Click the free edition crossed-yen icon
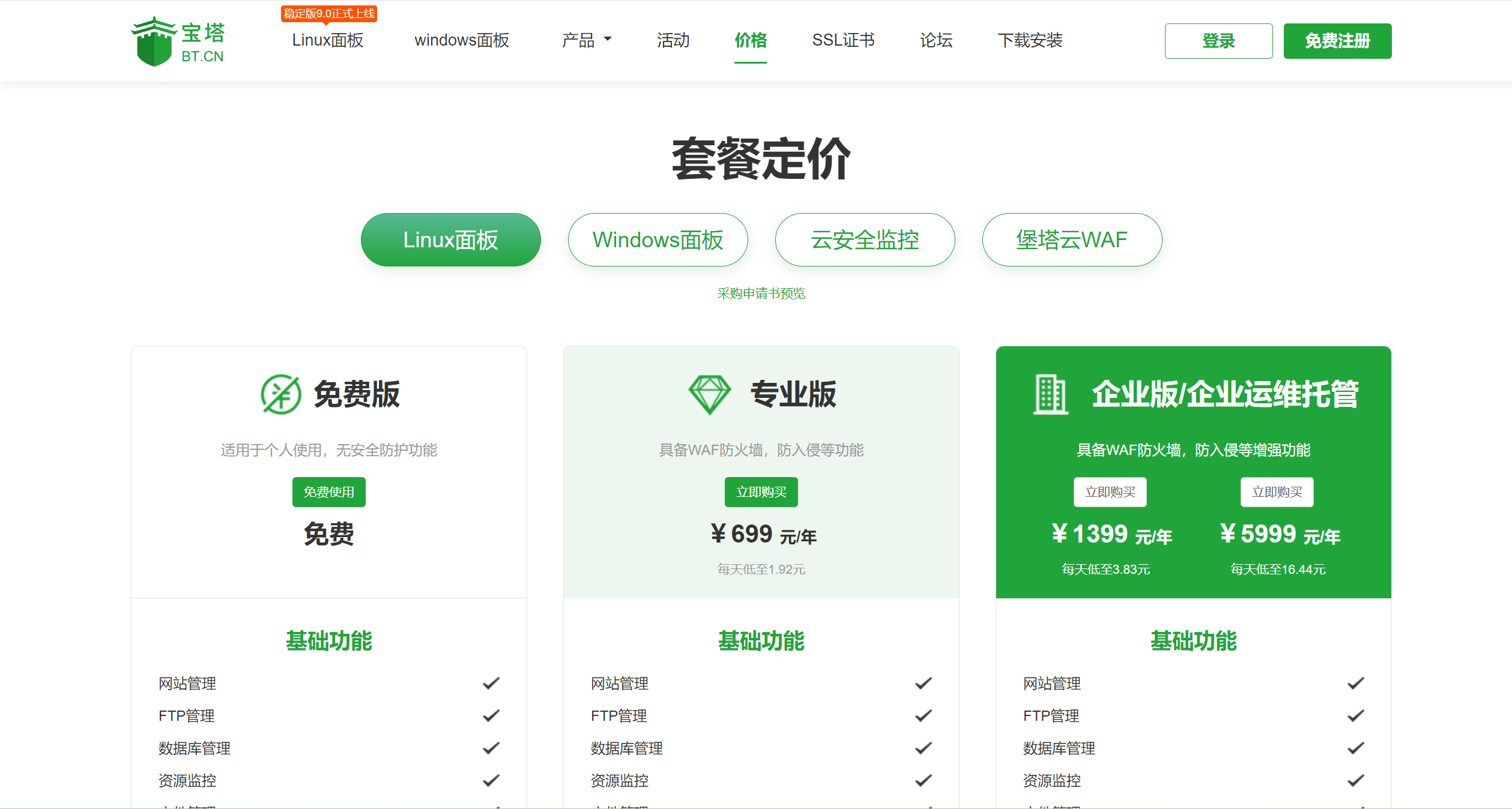The width and height of the screenshot is (1512, 809). click(280, 394)
